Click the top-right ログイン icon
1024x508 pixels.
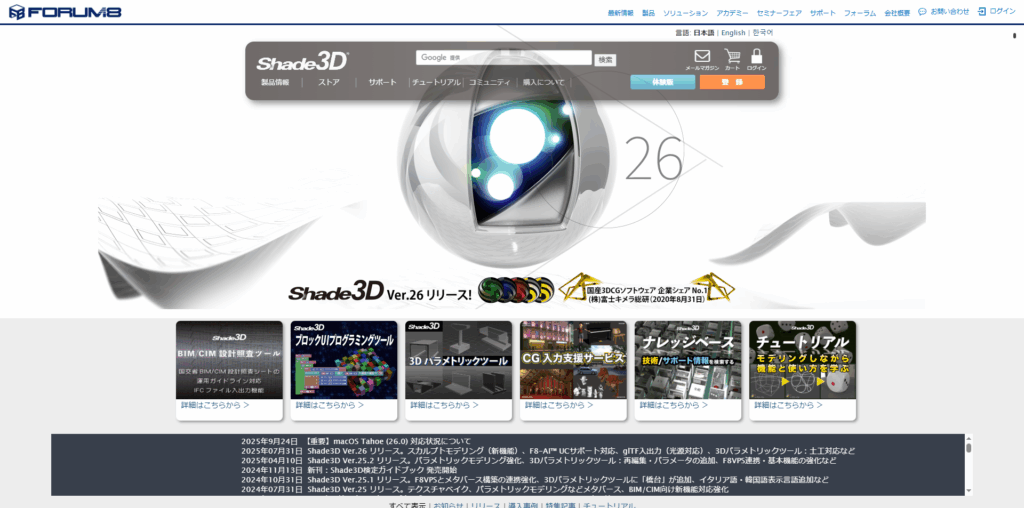982,12
